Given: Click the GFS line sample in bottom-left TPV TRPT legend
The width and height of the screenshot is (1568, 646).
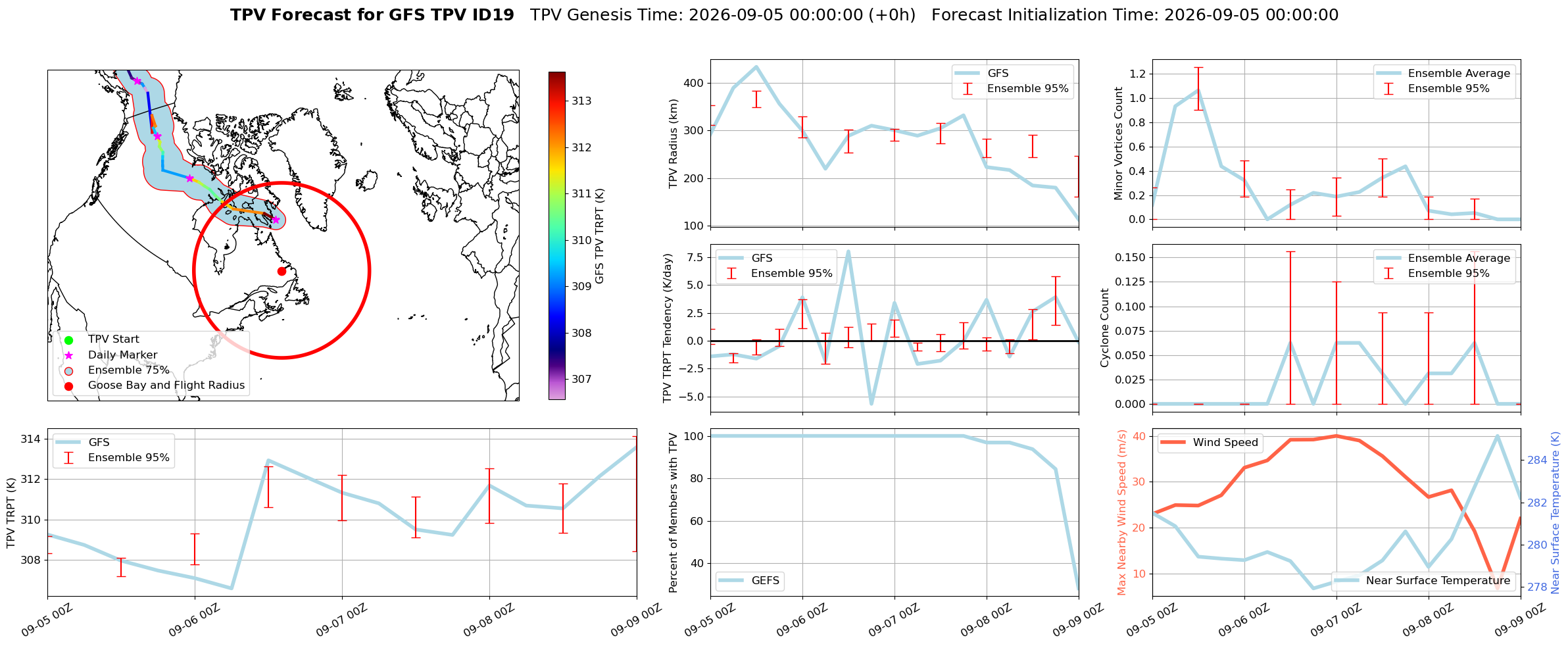Looking at the screenshot, I should 68,443.
